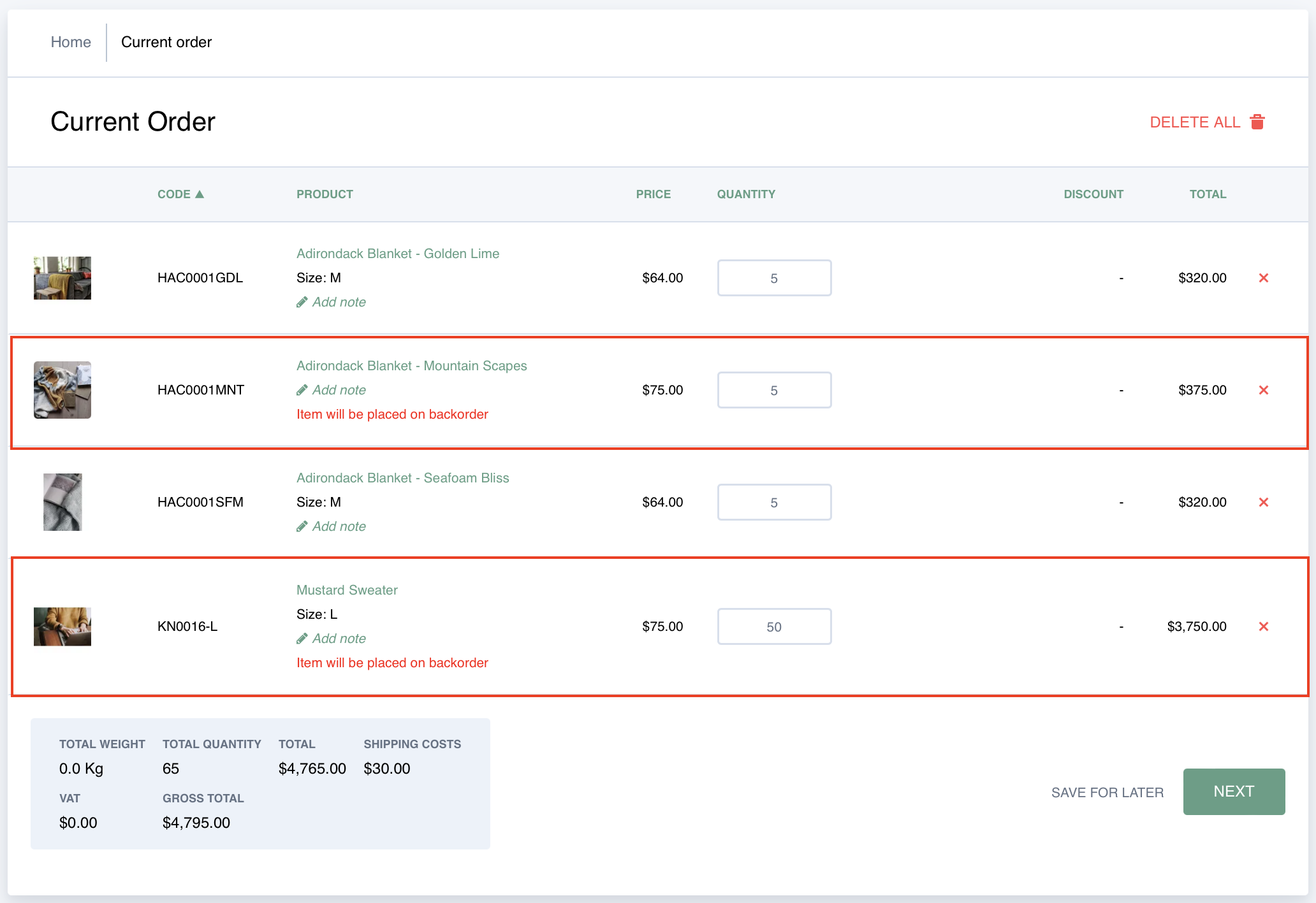Click the Mustard Sweater thumbnail image

pos(62,626)
